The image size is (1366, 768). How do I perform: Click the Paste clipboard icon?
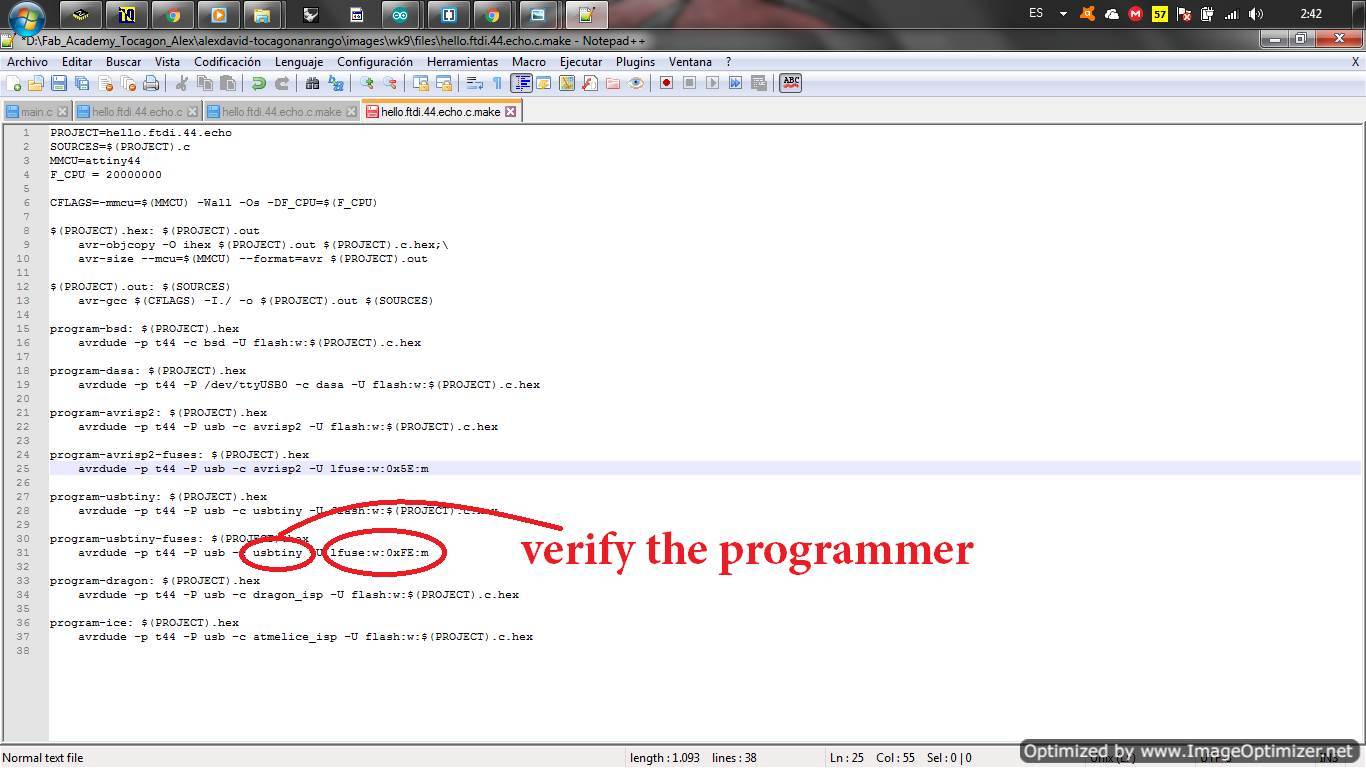point(228,83)
